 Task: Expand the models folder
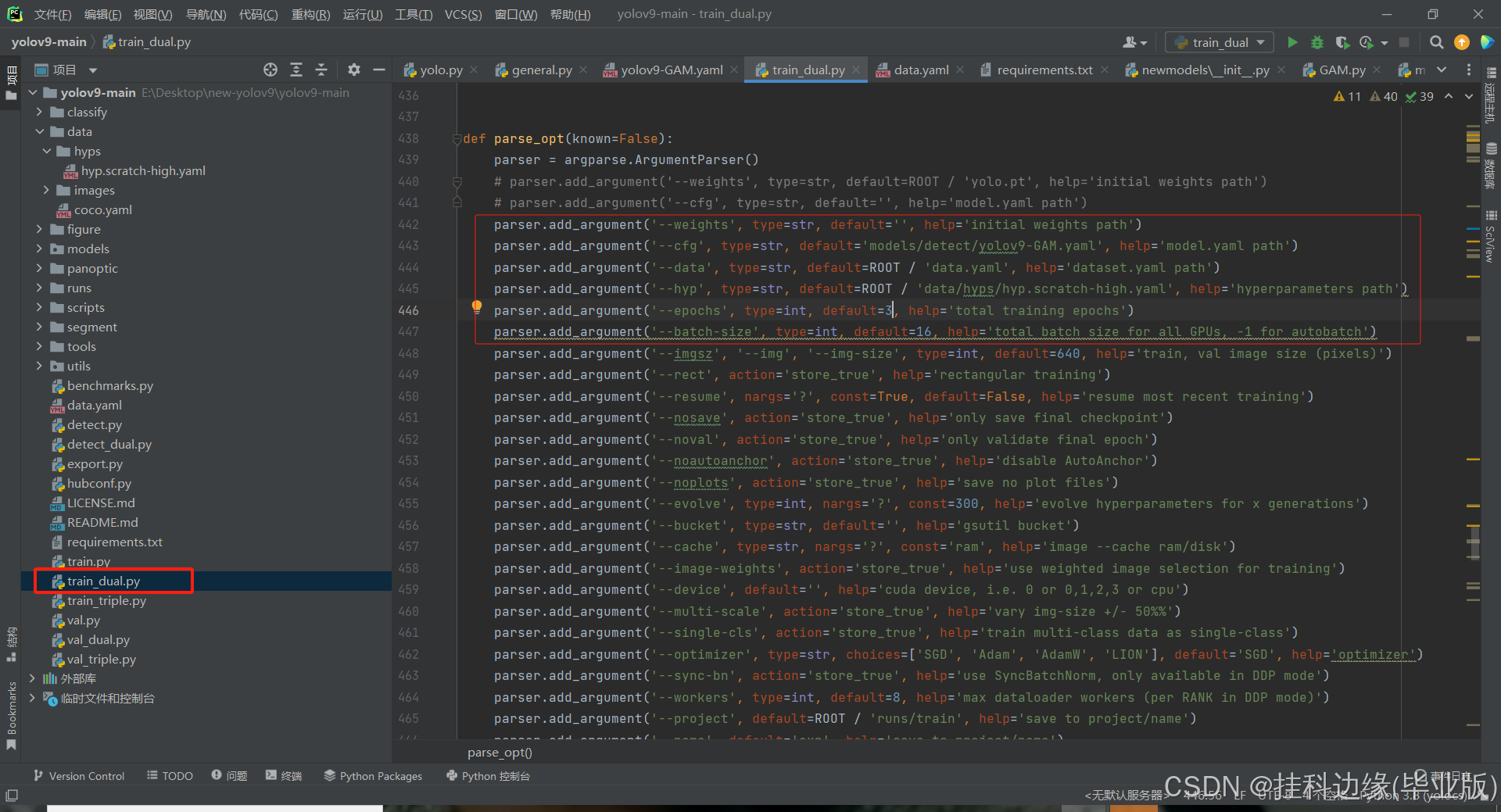pos(39,249)
